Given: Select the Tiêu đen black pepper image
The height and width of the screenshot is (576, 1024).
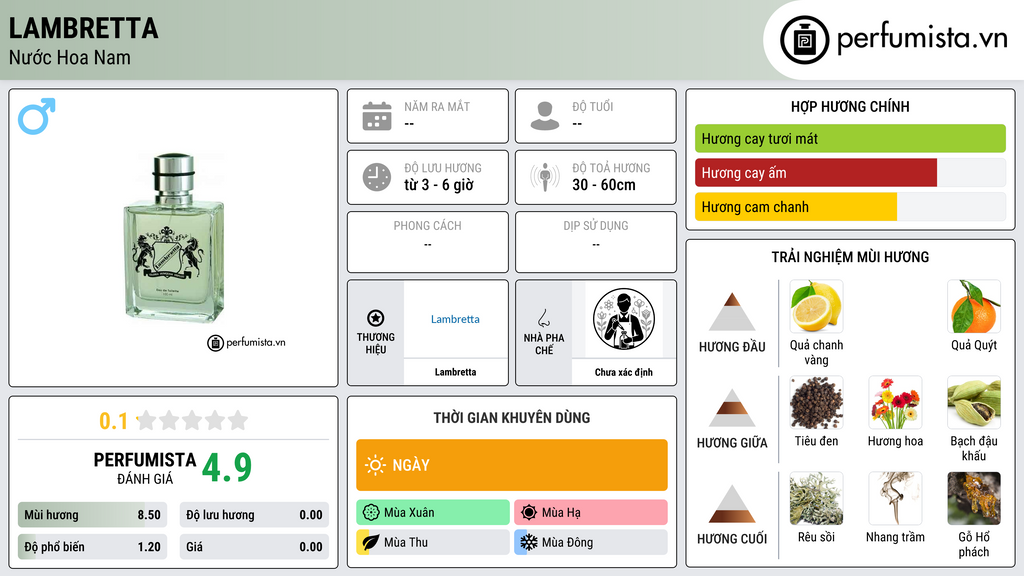Looking at the screenshot, I should click(x=816, y=402).
